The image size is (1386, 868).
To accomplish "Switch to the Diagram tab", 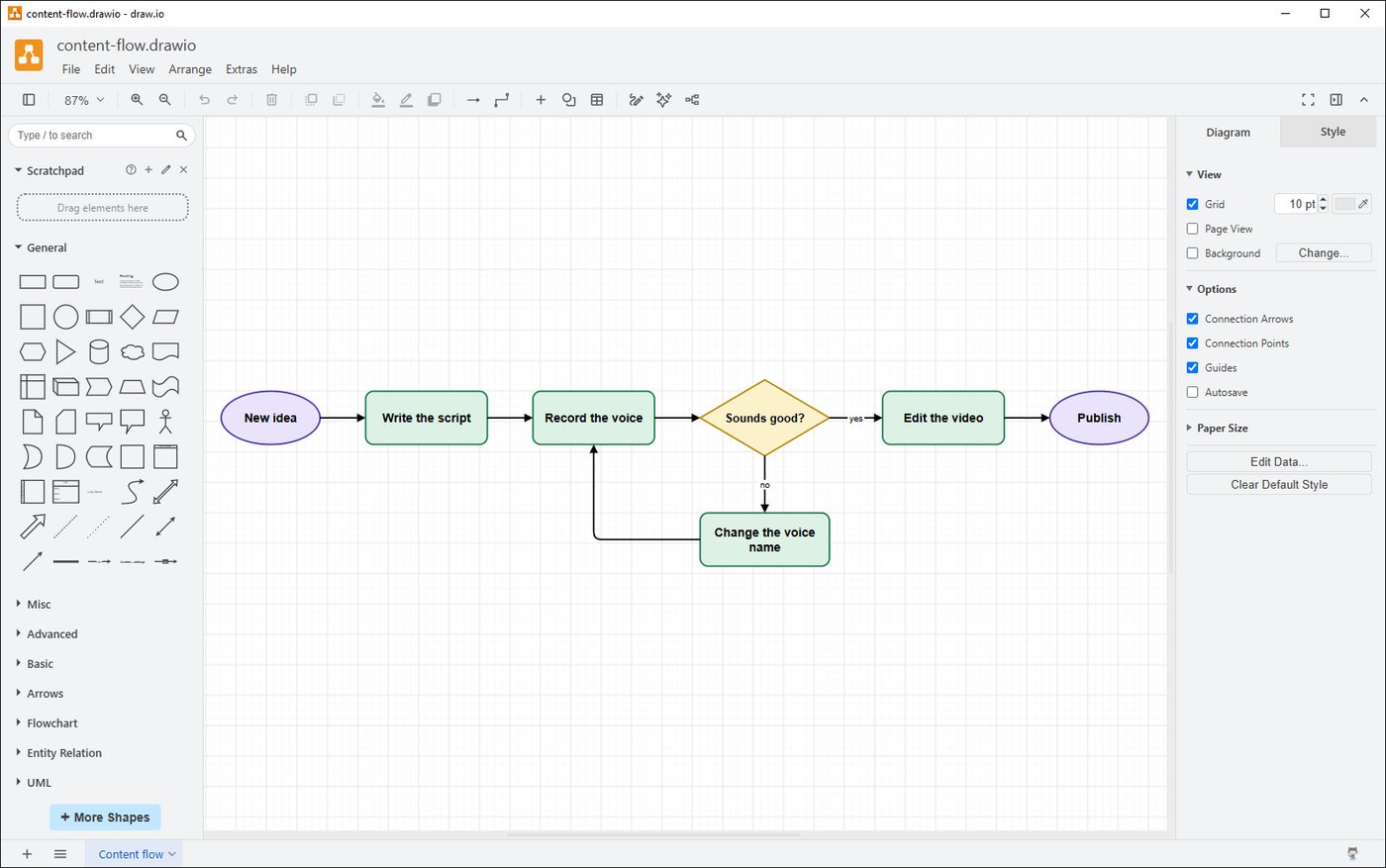I will tap(1228, 132).
